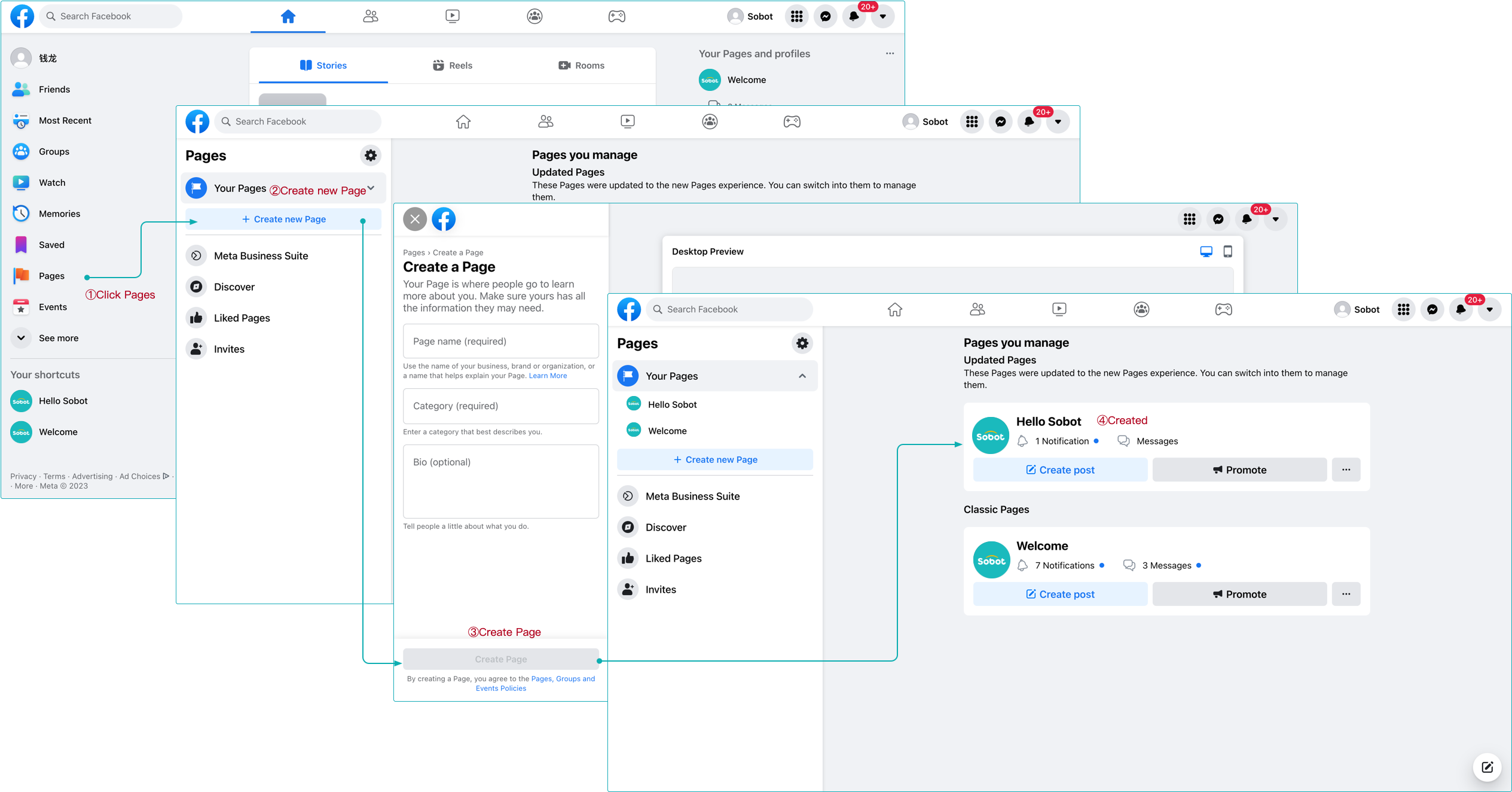Image resolution: width=1512 pixels, height=792 pixels.
Task: Open Liked Pages in the second window
Action: (x=242, y=318)
